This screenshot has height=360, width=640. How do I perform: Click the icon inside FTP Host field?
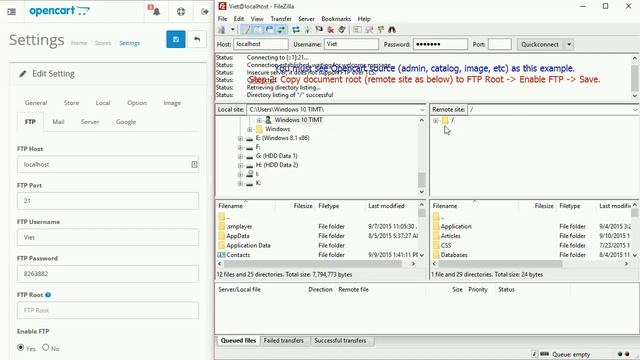tap(194, 164)
